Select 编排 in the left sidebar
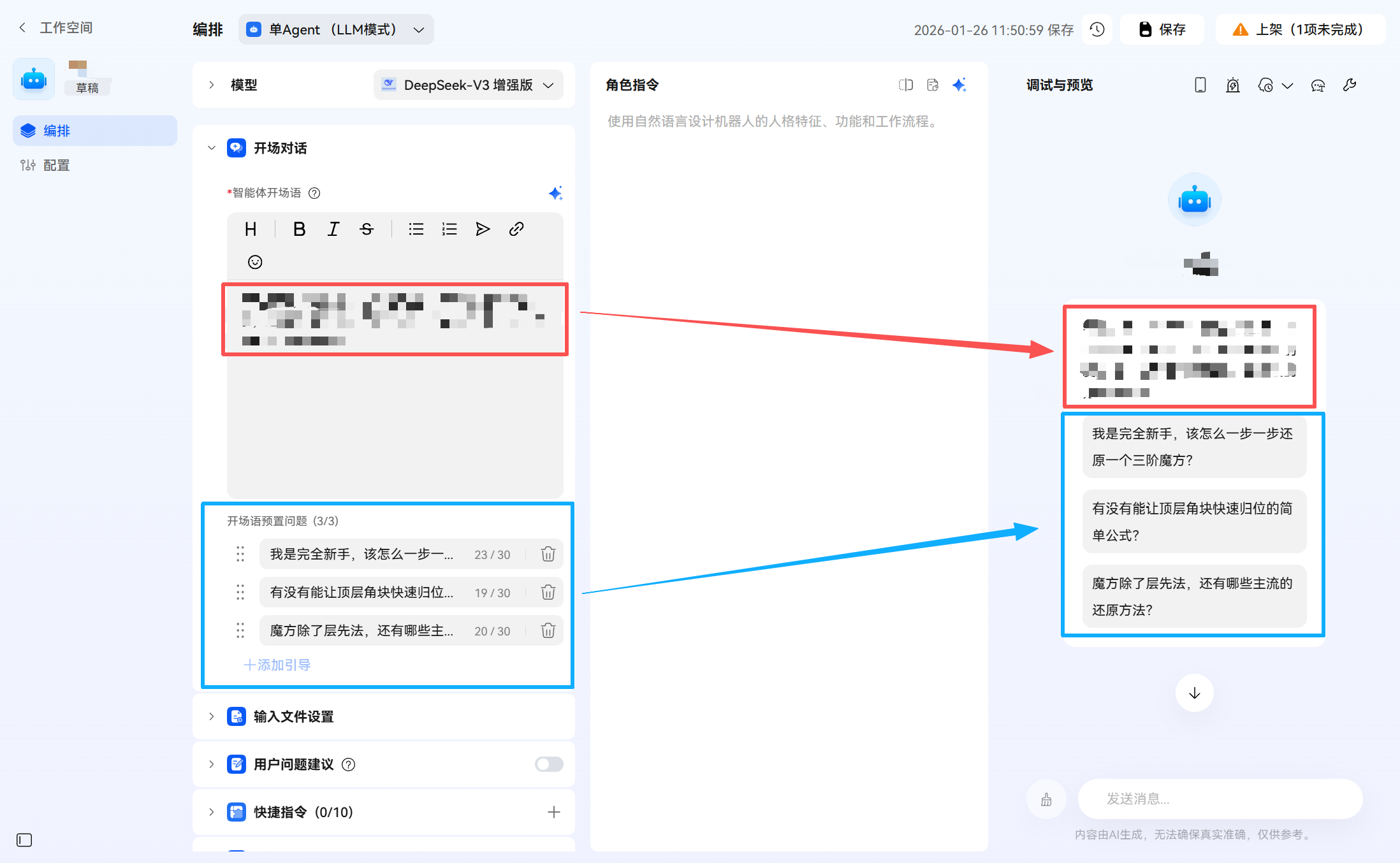 (56, 131)
